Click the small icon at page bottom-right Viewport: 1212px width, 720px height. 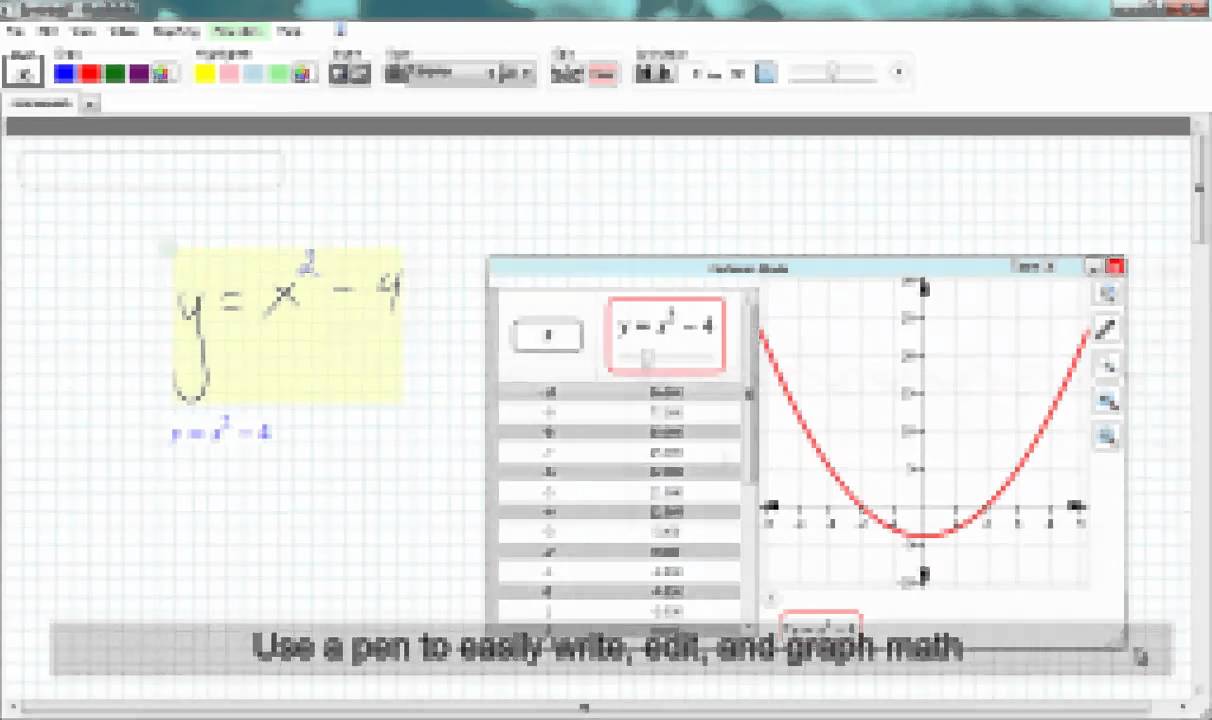pyautogui.click(x=1141, y=656)
